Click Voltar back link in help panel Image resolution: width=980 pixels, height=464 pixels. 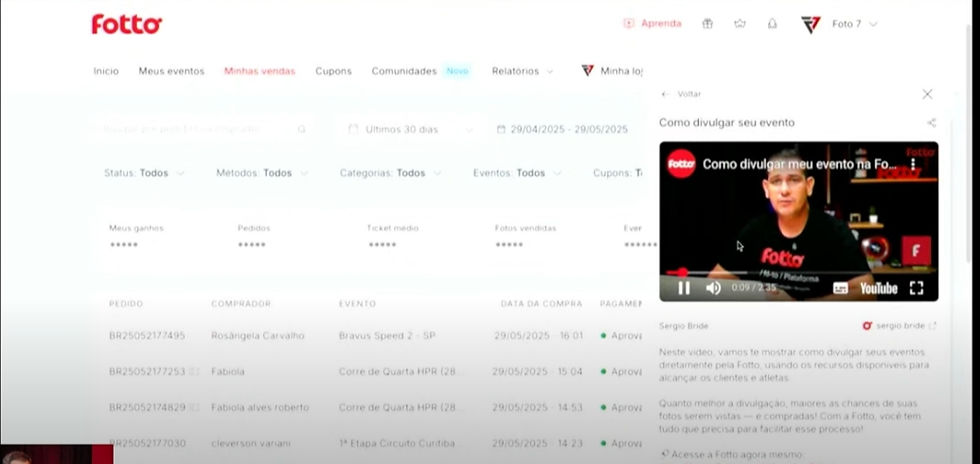(681, 94)
